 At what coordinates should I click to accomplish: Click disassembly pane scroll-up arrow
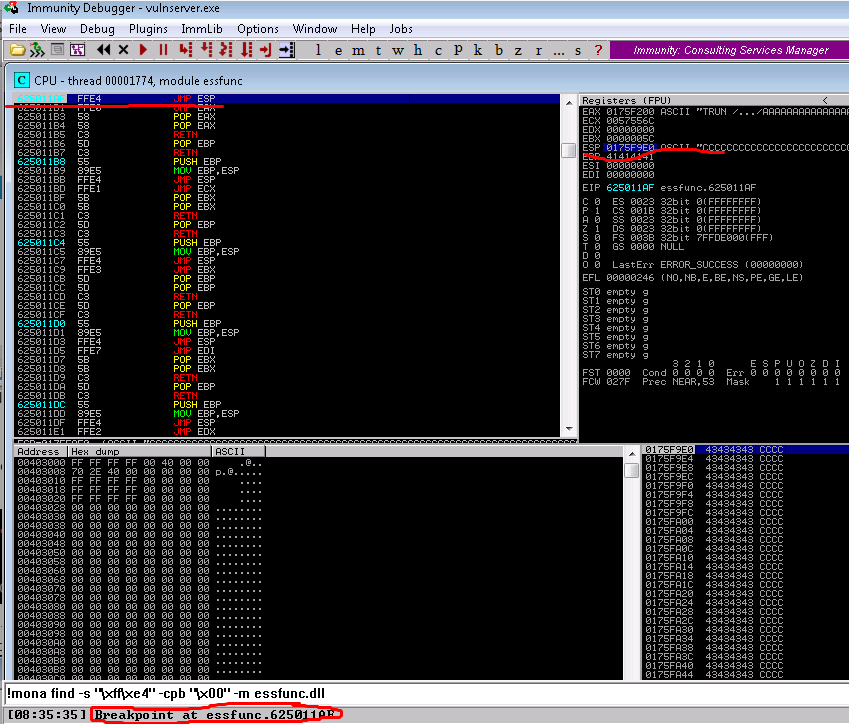(569, 102)
